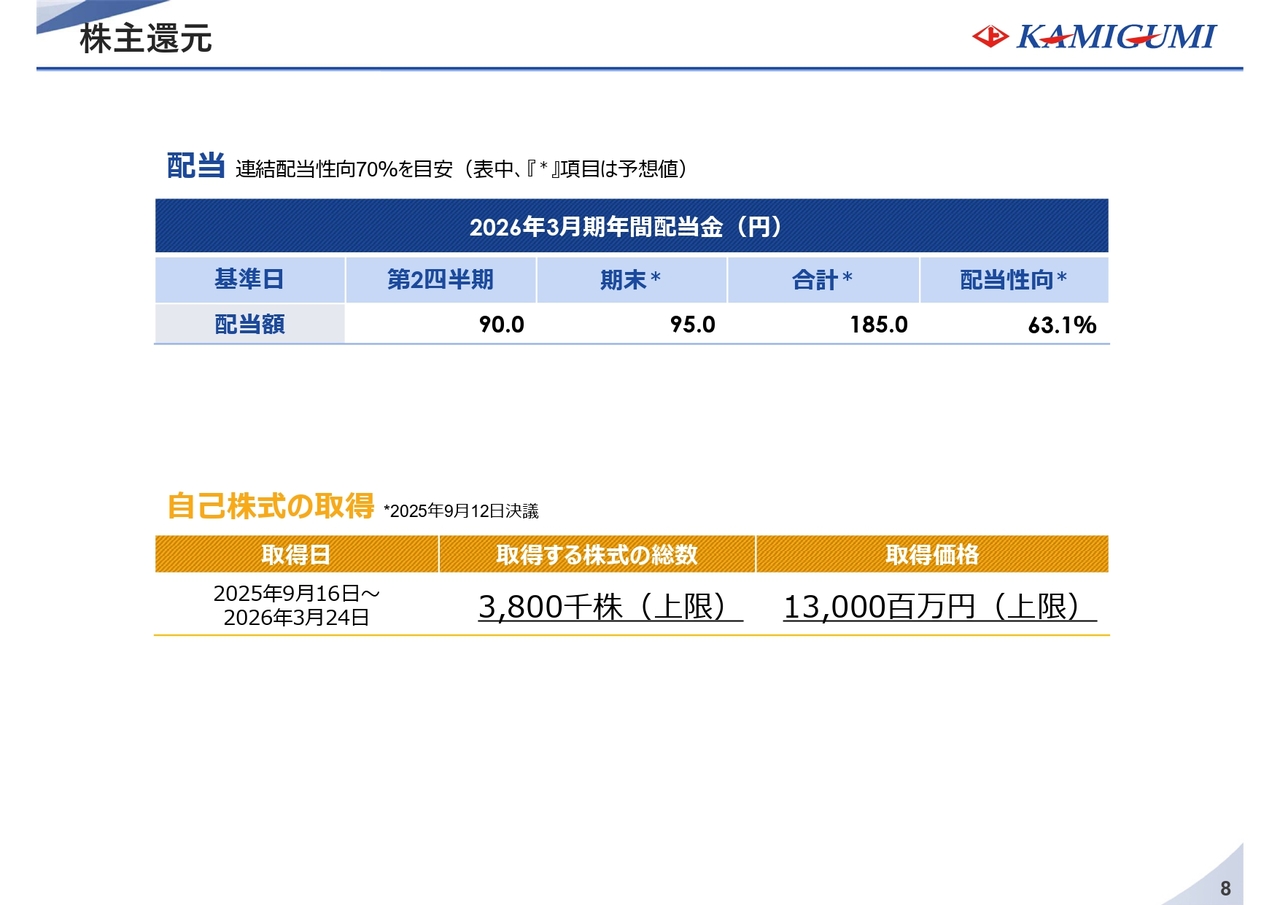Select the 配当額 row label
Image resolution: width=1280 pixels, height=905 pixels.
249,325
